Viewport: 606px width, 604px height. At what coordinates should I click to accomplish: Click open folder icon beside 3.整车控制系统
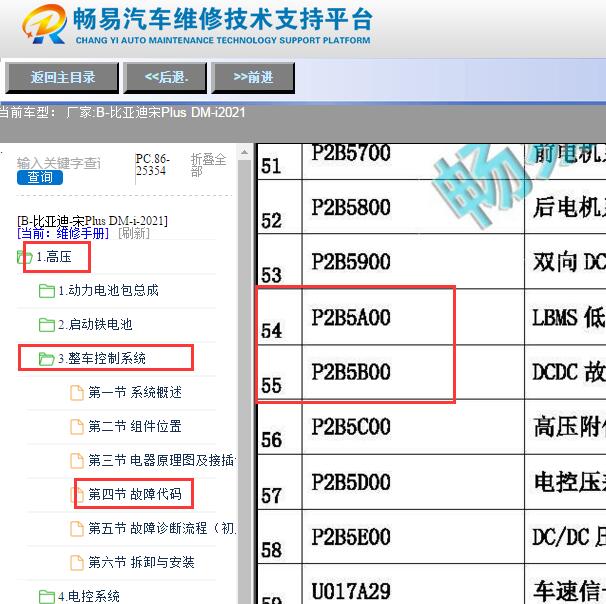tap(47, 359)
